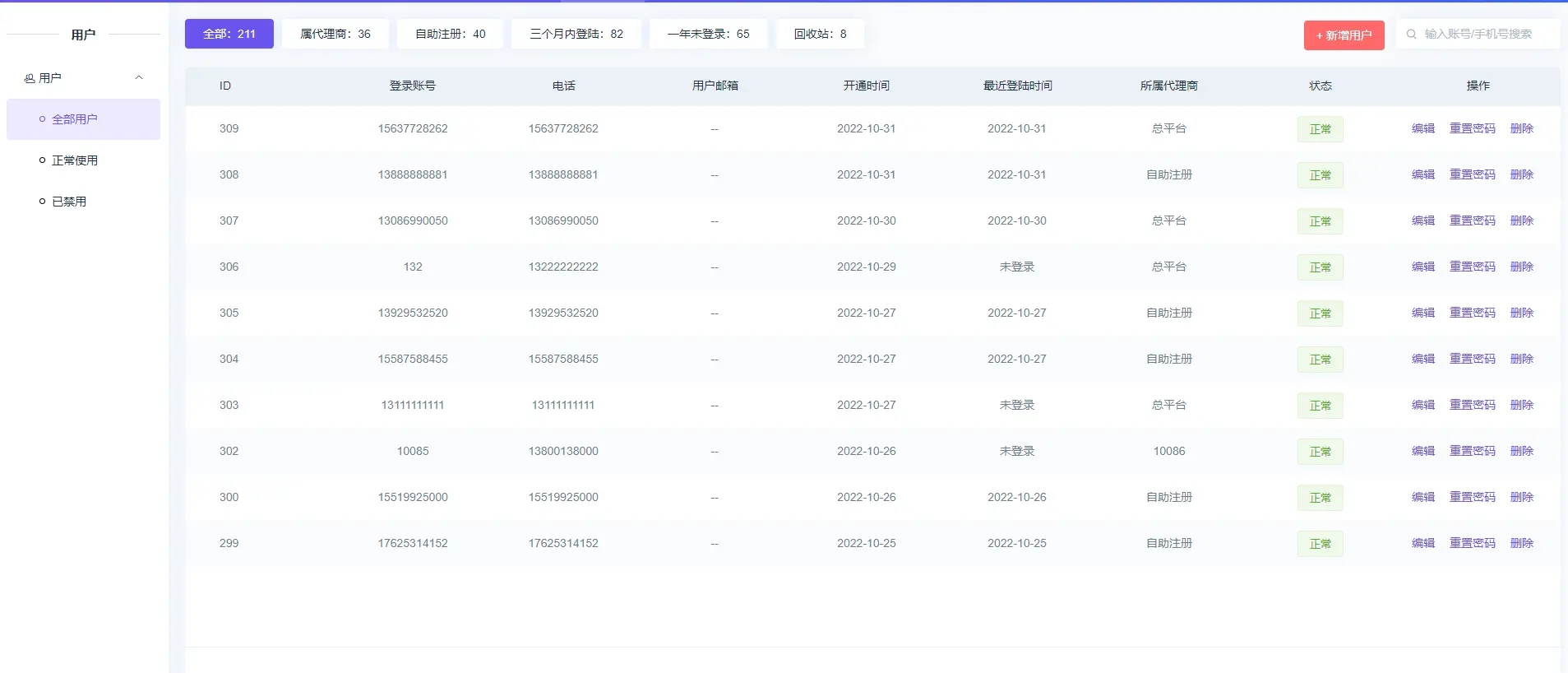Reset password for user ID 308
Screen dimensions: 1568x673
[x=1472, y=174]
